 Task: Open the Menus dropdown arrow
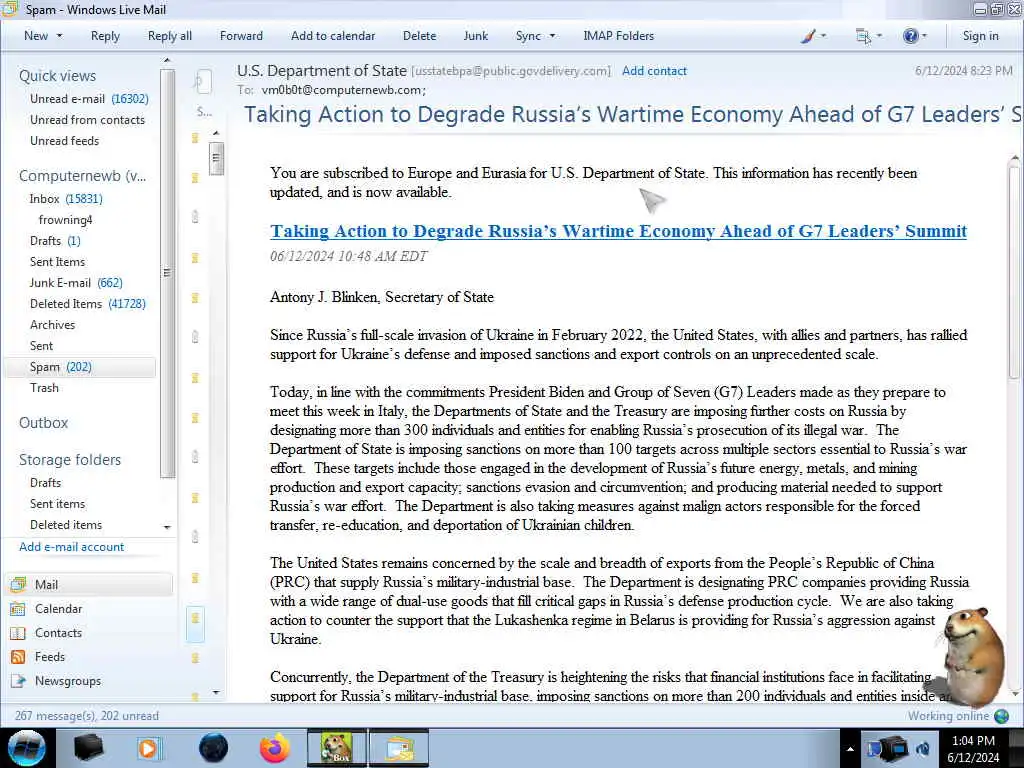(879, 36)
